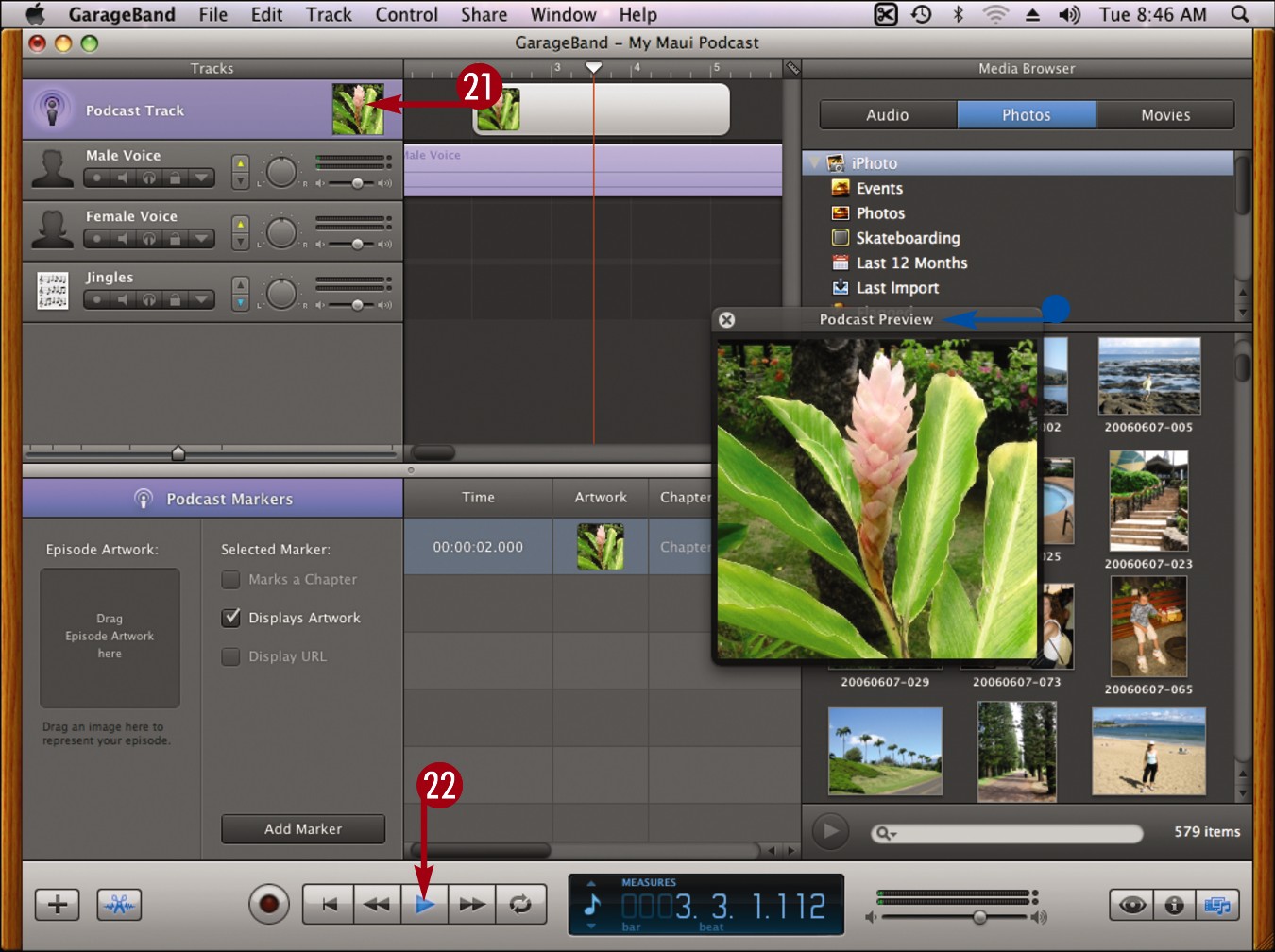
Task: Enable recording on Jingles track
Action: [96, 299]
